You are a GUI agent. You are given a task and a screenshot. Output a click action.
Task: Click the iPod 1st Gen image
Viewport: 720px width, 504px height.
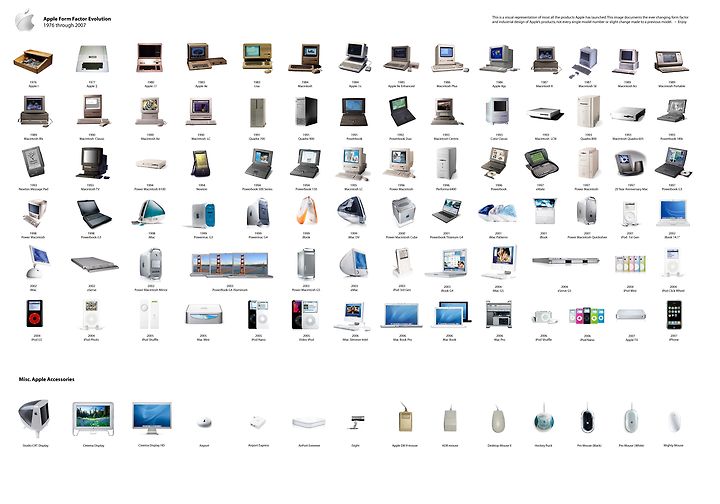[x=630, y=214]
